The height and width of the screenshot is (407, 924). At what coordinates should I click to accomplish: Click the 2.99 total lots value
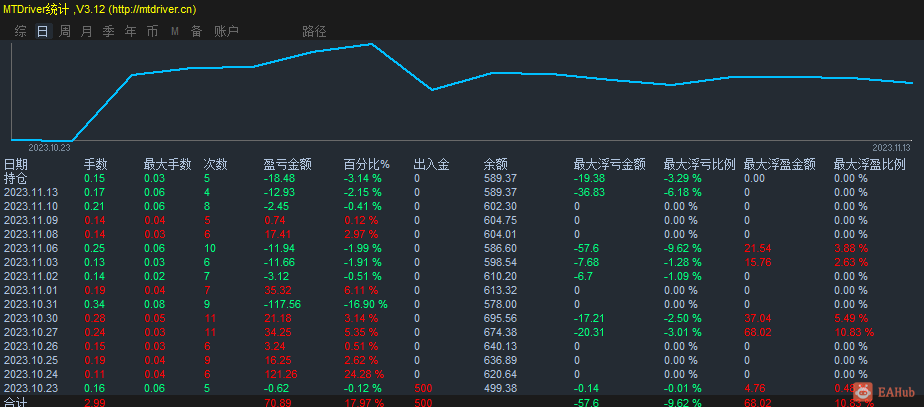94,402
